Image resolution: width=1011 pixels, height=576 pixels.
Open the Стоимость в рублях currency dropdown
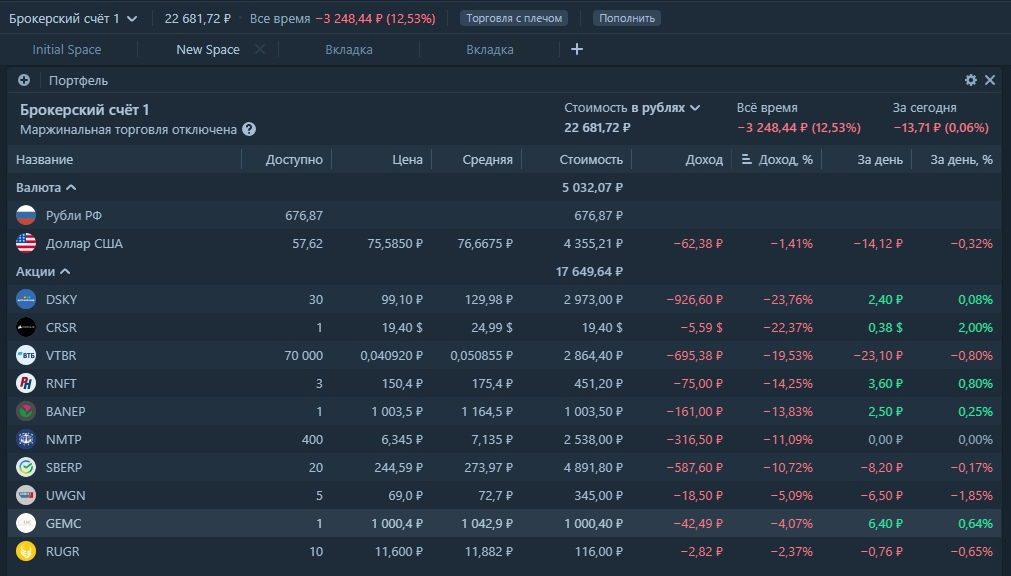click(632, 108)
